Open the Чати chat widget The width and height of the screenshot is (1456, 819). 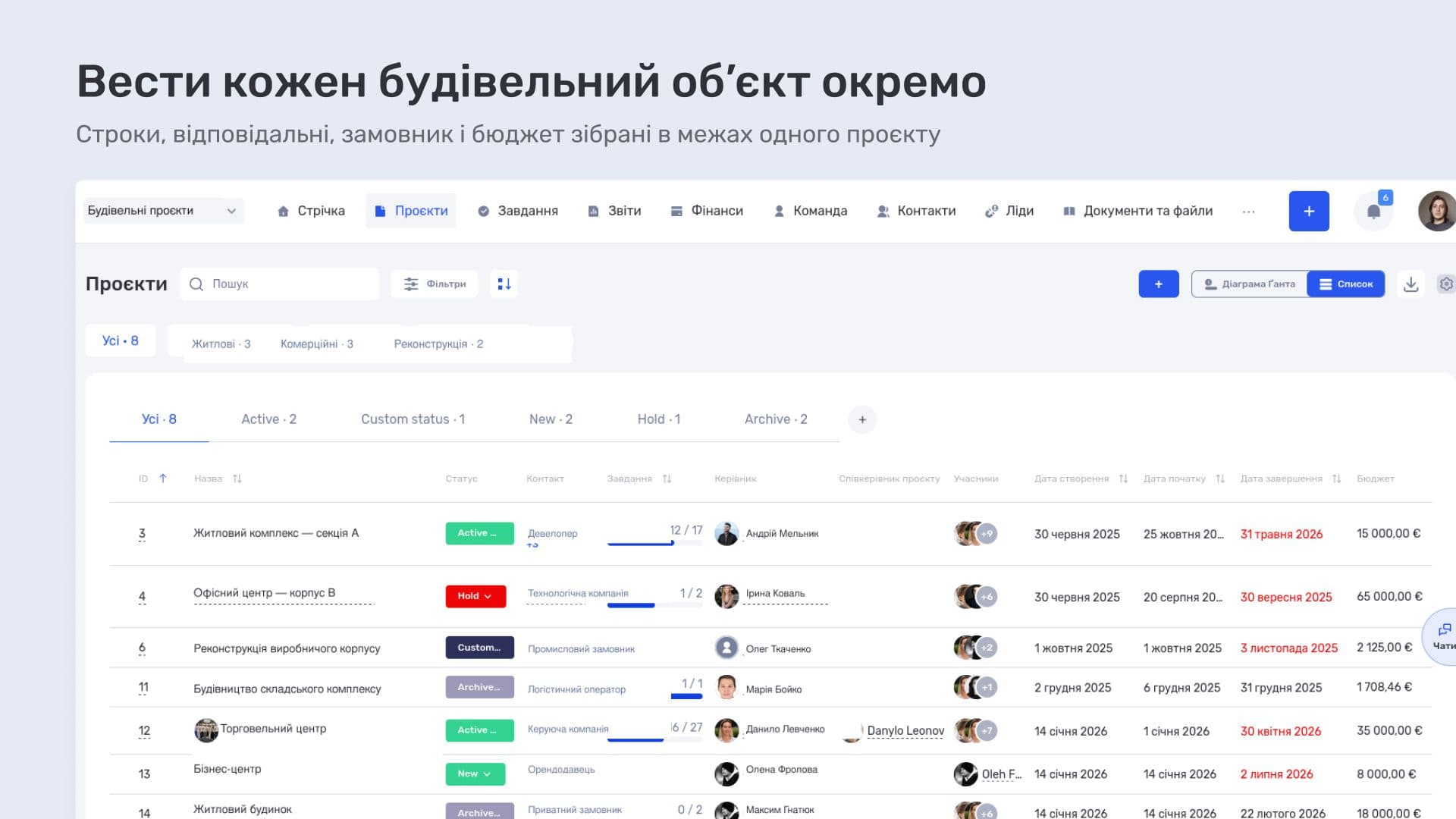click(x=1442, y=637)
